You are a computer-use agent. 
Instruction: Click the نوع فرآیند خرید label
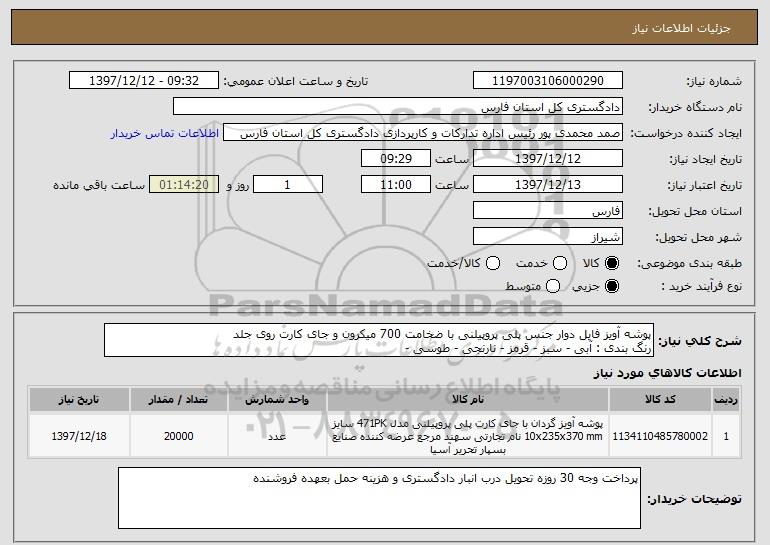click(701, 286)
